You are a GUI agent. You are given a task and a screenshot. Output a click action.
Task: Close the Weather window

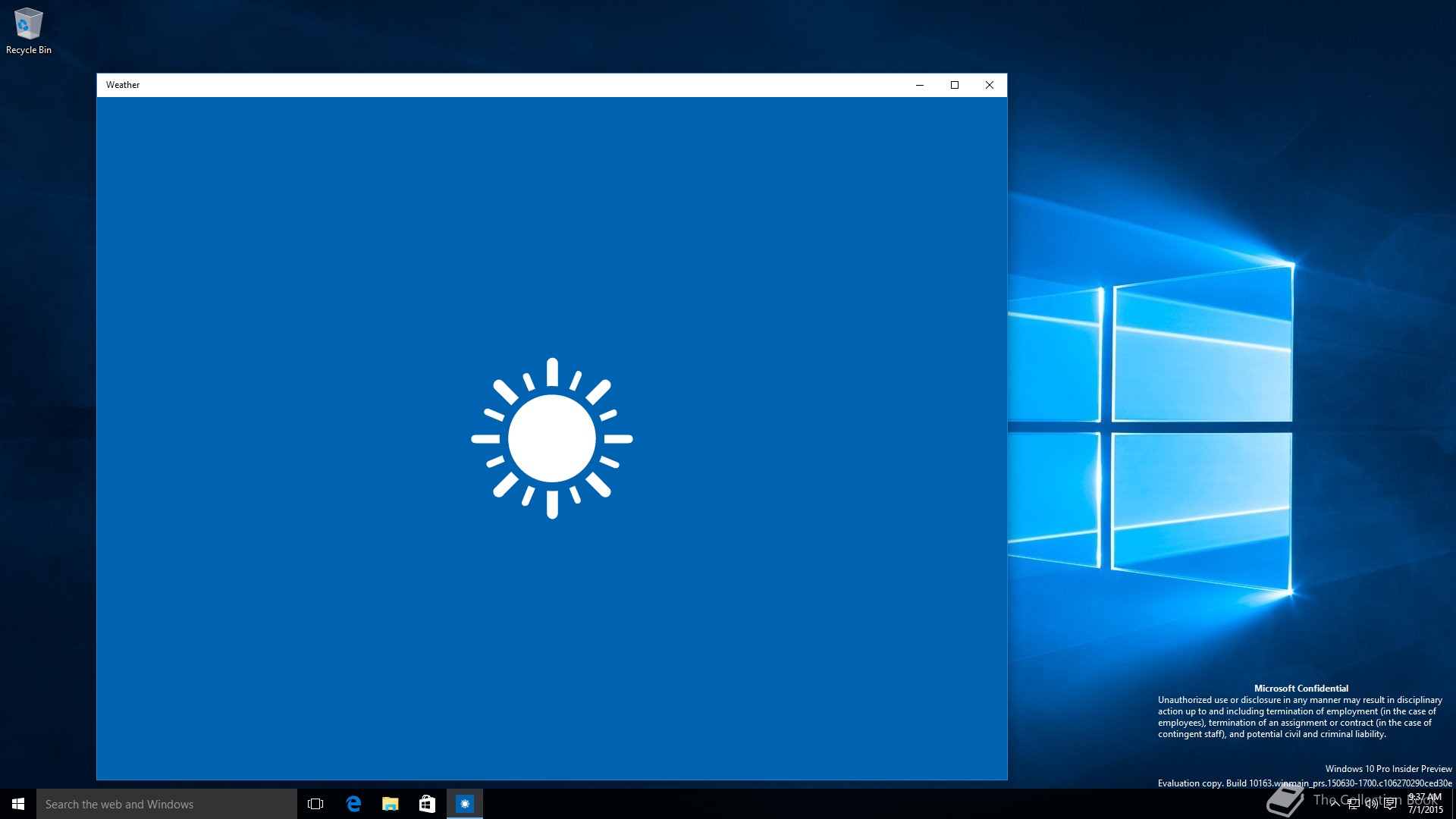pos(990,85)
